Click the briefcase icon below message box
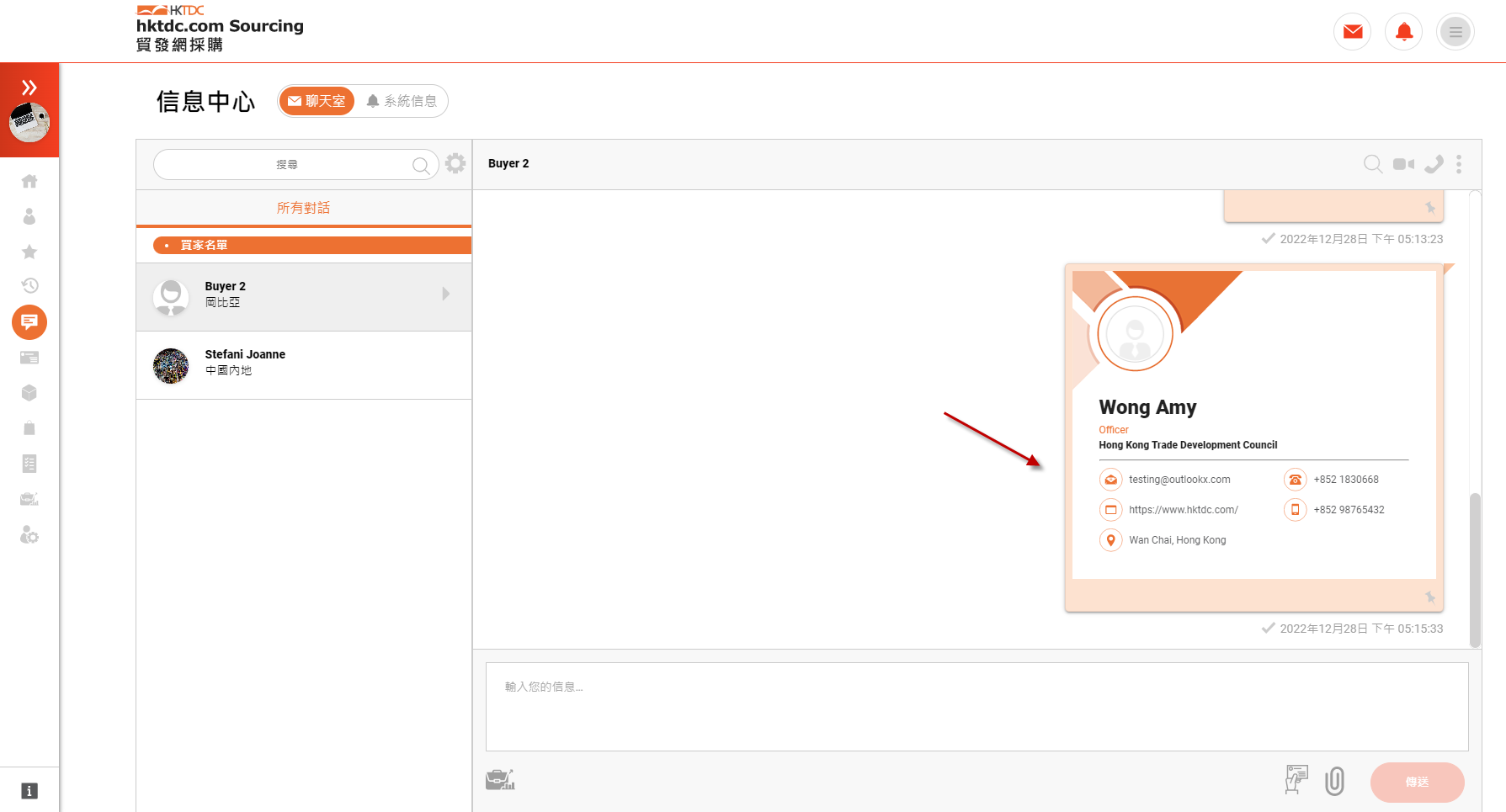Image resolution: width=1506 pixels, height=812 pixels. coord(500,780)
